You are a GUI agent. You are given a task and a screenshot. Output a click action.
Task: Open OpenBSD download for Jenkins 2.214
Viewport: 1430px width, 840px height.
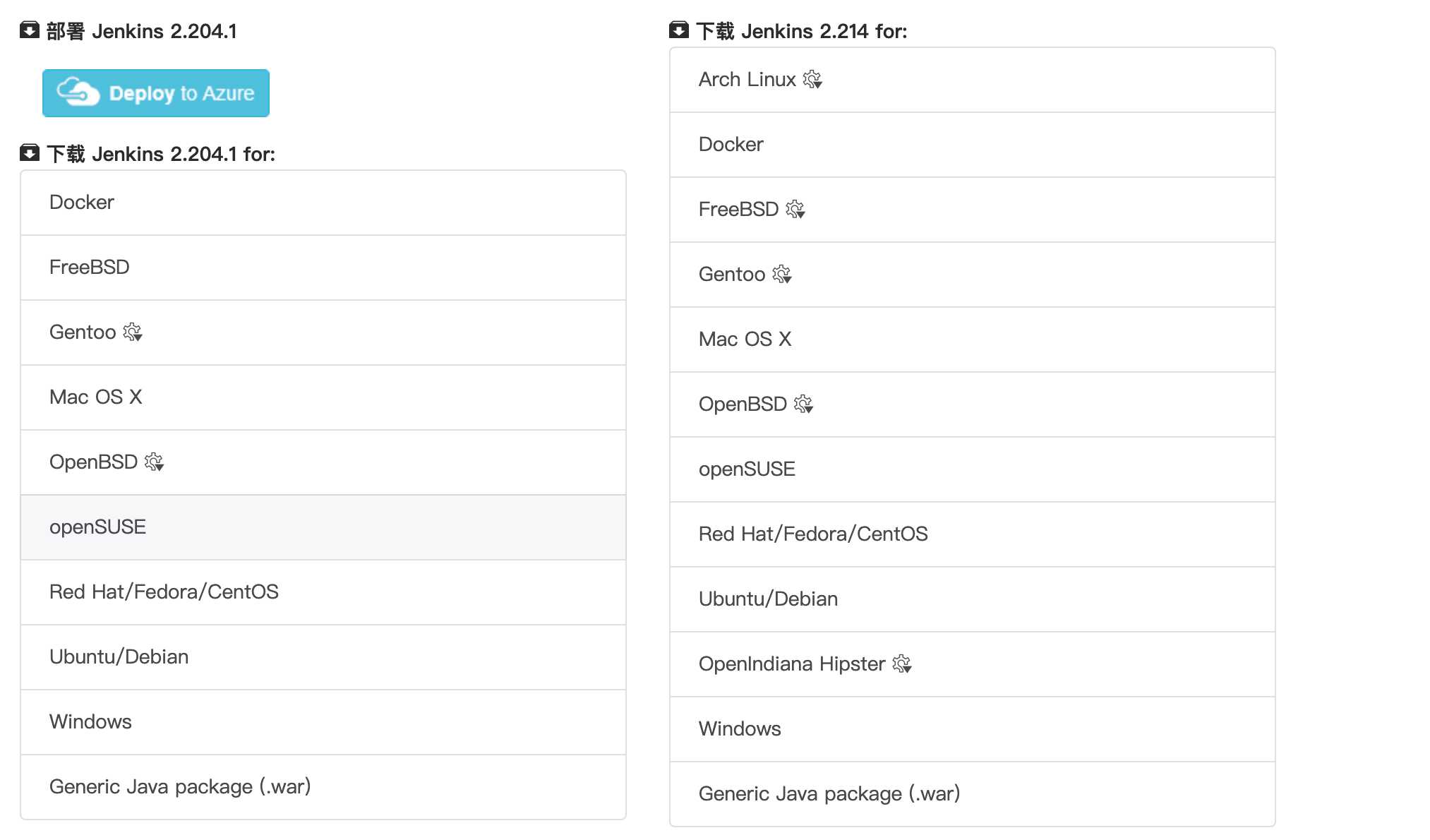pos(973,404)
